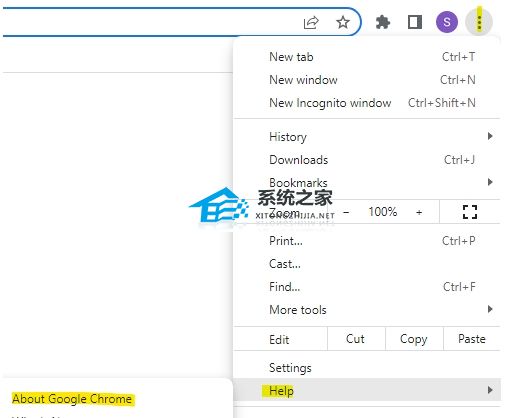Open the purple S profile avatar
530x418 pixels.
[447, 22]
